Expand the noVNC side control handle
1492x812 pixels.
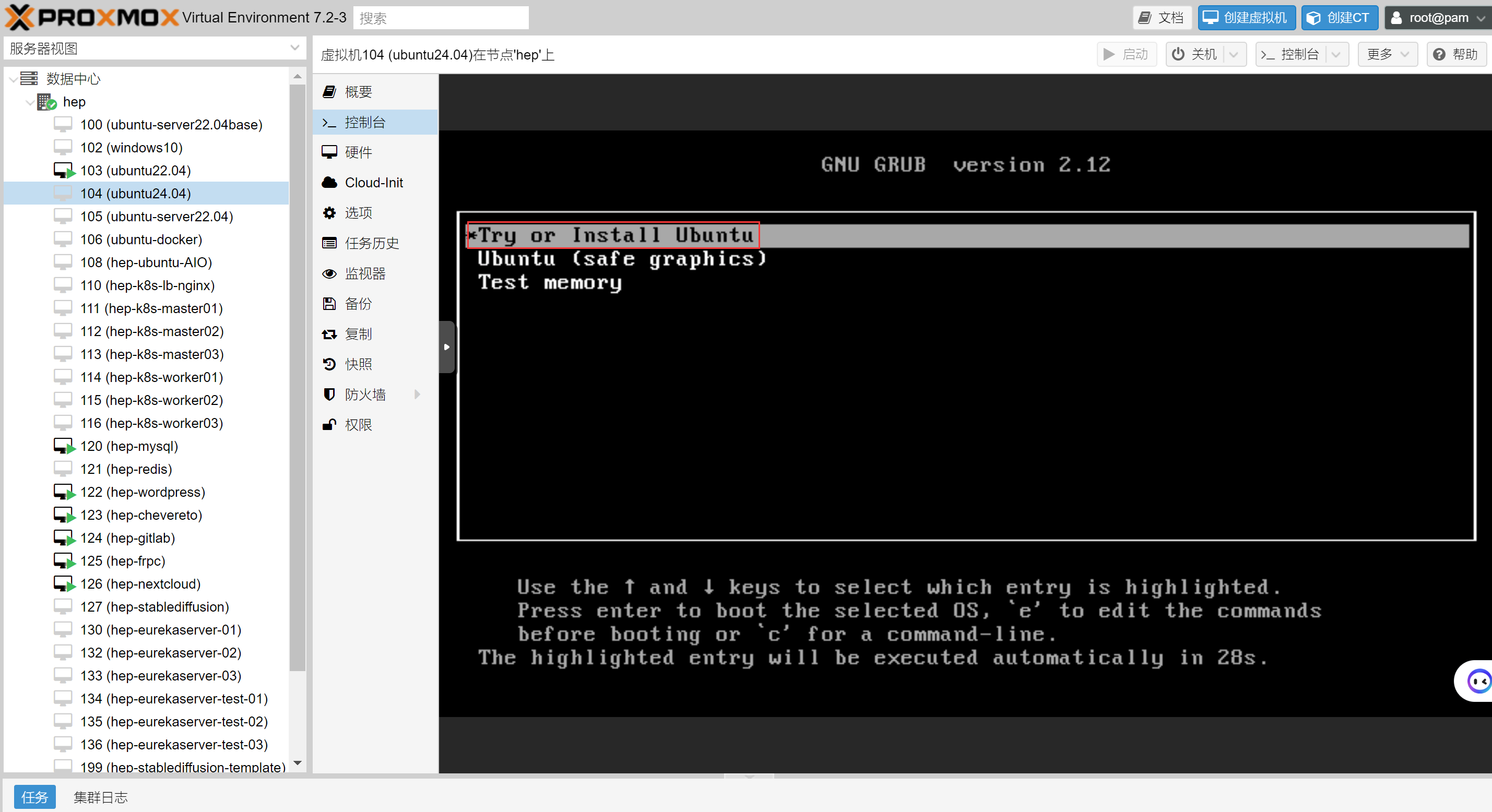point(446,347)
